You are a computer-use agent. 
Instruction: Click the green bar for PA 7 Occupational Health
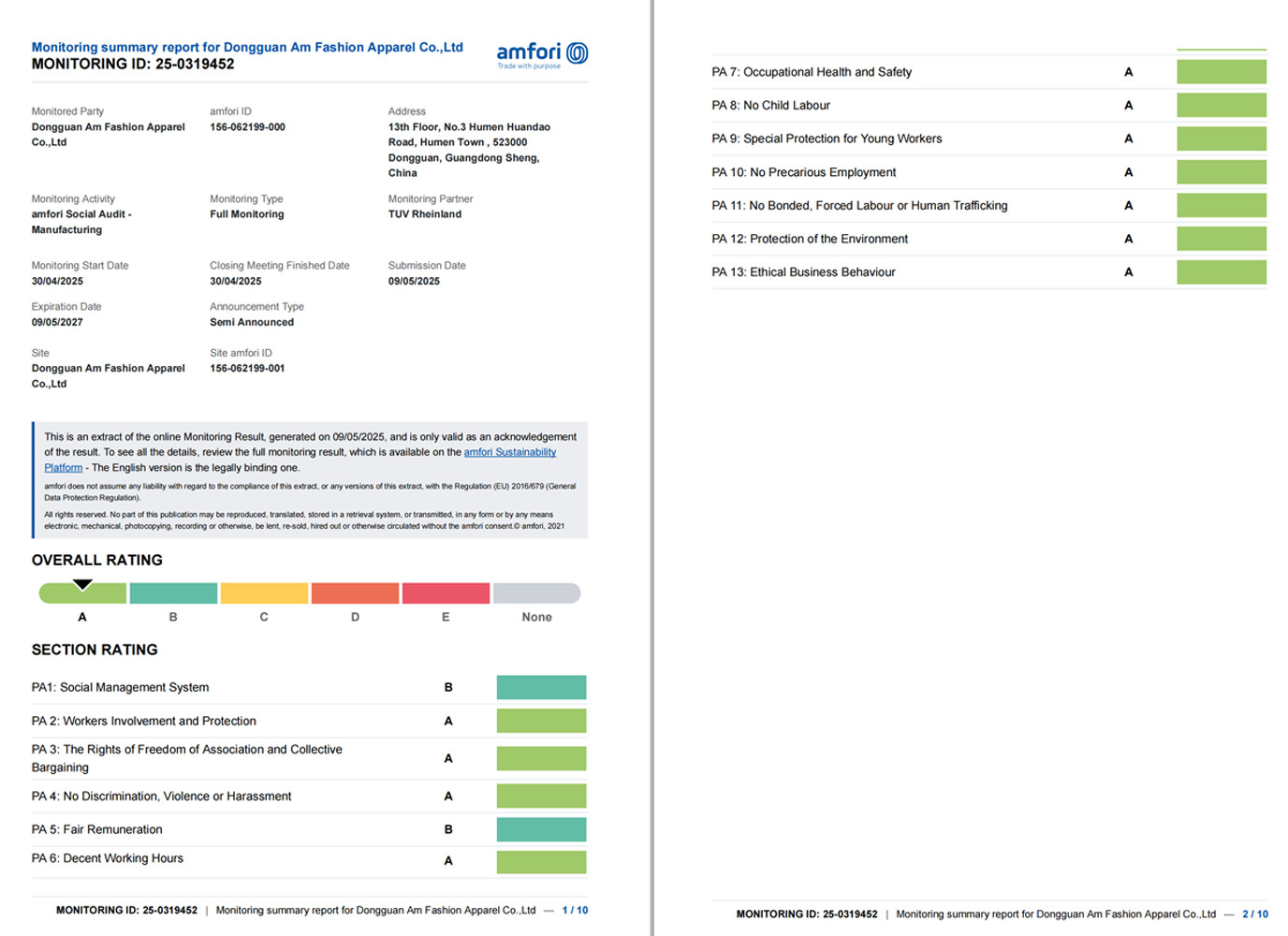(x=1222, y=72)
